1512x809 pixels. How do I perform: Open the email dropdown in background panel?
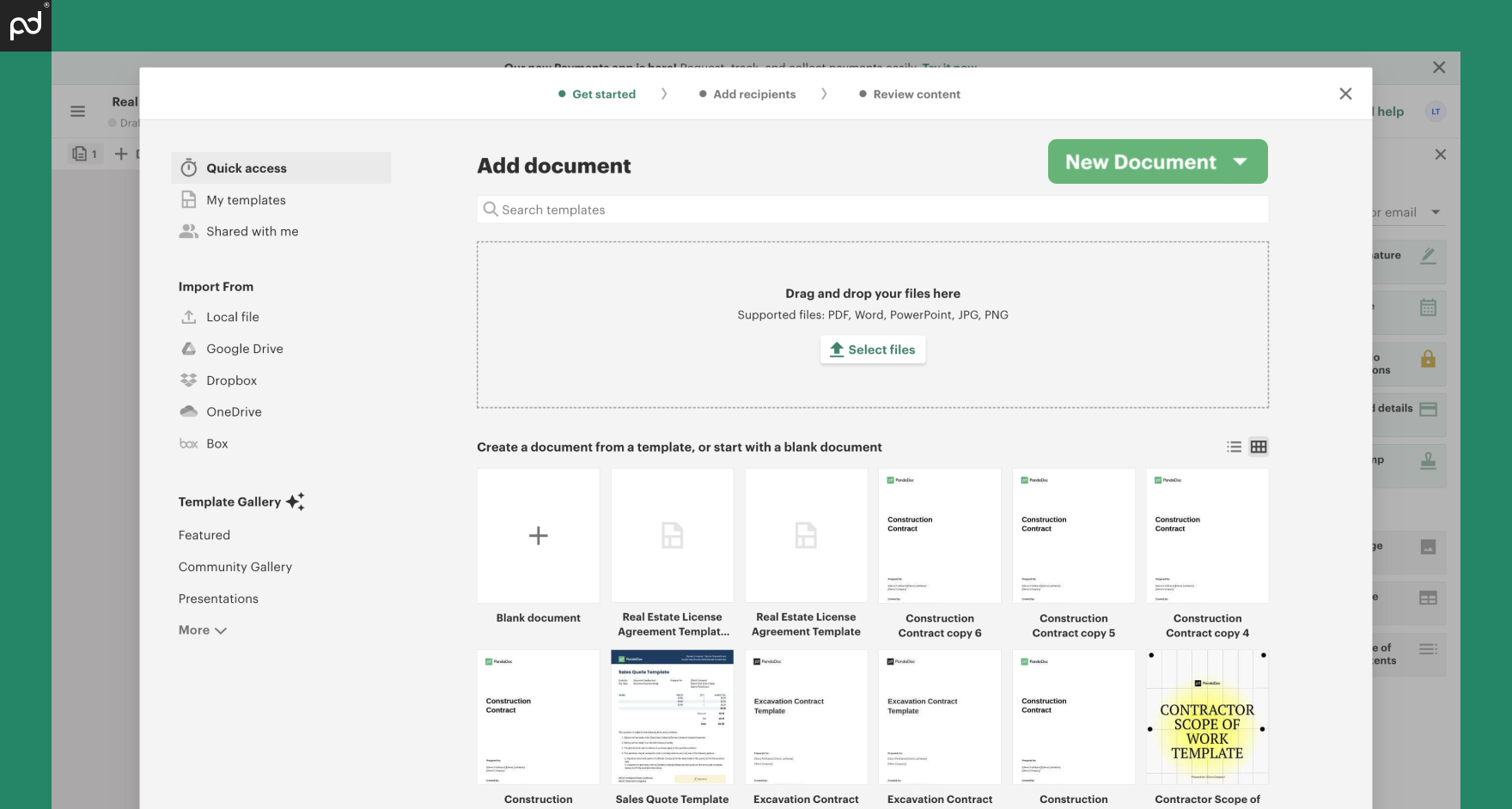1436,212
